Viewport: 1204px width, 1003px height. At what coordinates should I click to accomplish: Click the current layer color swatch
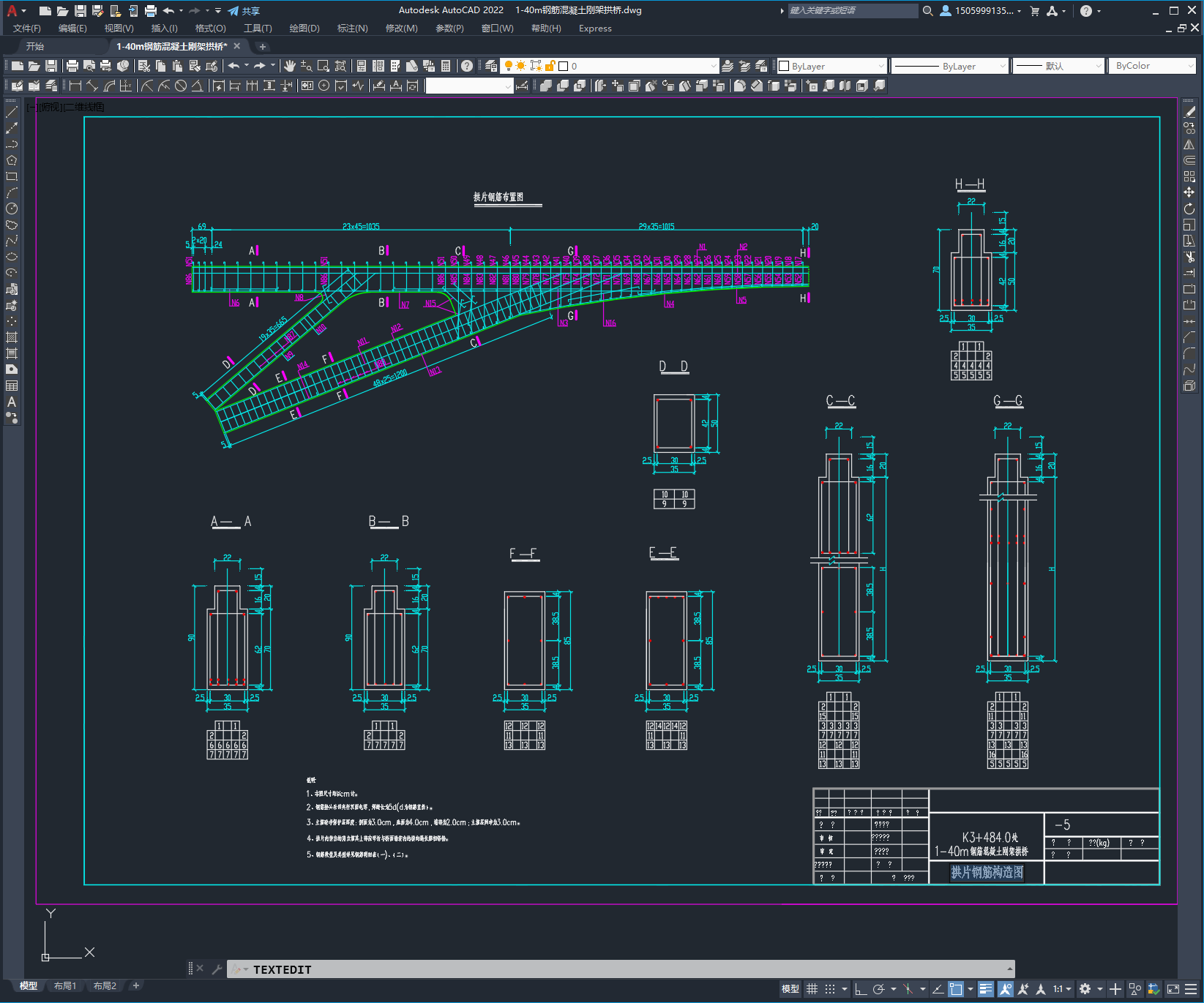tap(564, 66)
